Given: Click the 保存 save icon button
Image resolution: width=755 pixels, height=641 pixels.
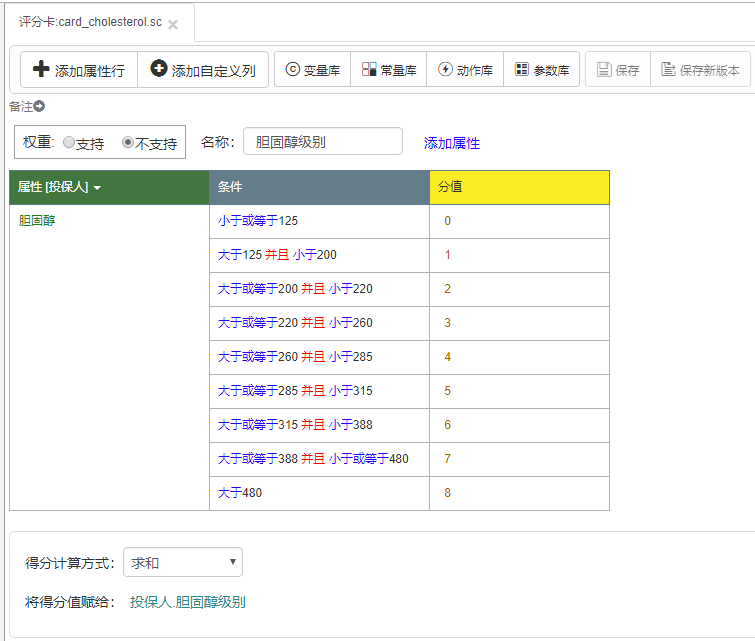Looking at the screenshot, I should pyautogui.click(x=617, y=70).
